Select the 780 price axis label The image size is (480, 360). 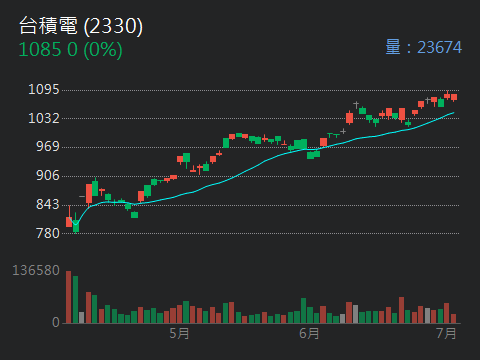[x=48, y=233]
